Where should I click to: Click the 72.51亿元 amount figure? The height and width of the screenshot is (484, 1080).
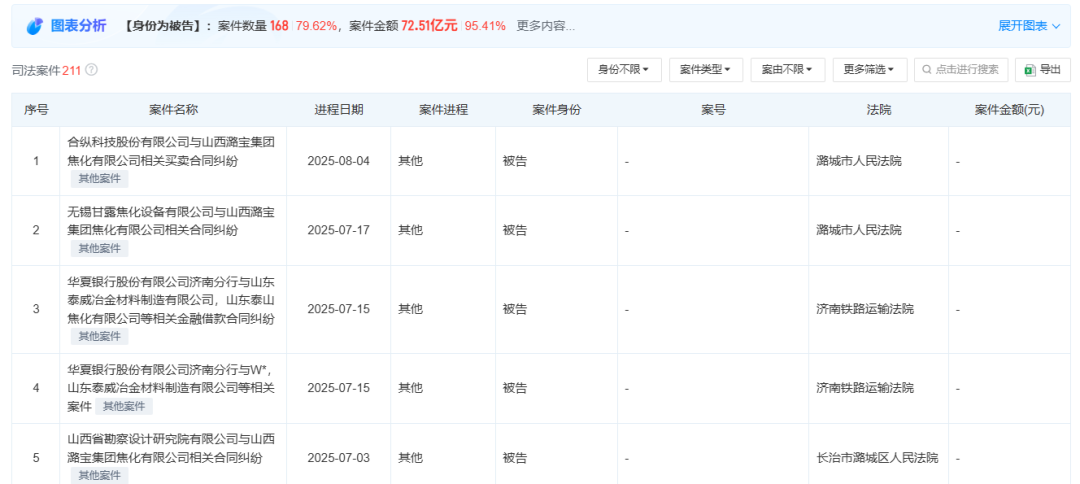click(430, 26)
